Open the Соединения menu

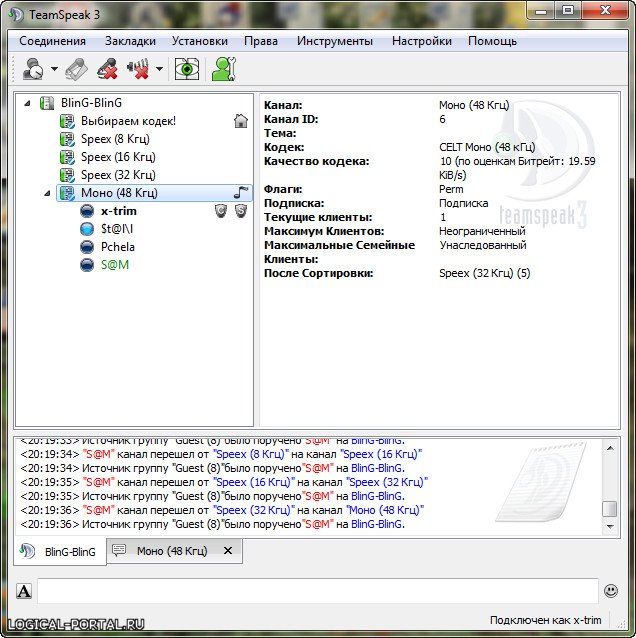click(52, 41)
